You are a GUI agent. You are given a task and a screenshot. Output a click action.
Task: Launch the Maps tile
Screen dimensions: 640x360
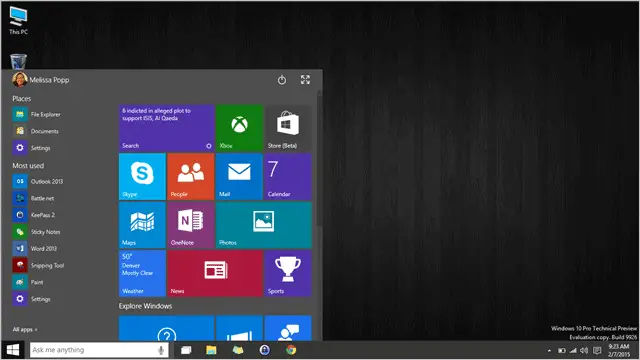(142, 225)
